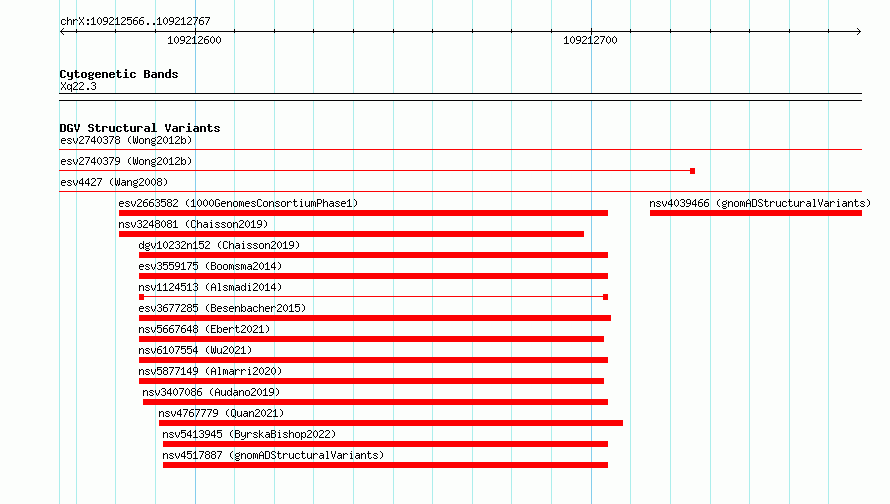
Task: Click the end marker of esv2740379
Action: [692, 171]
